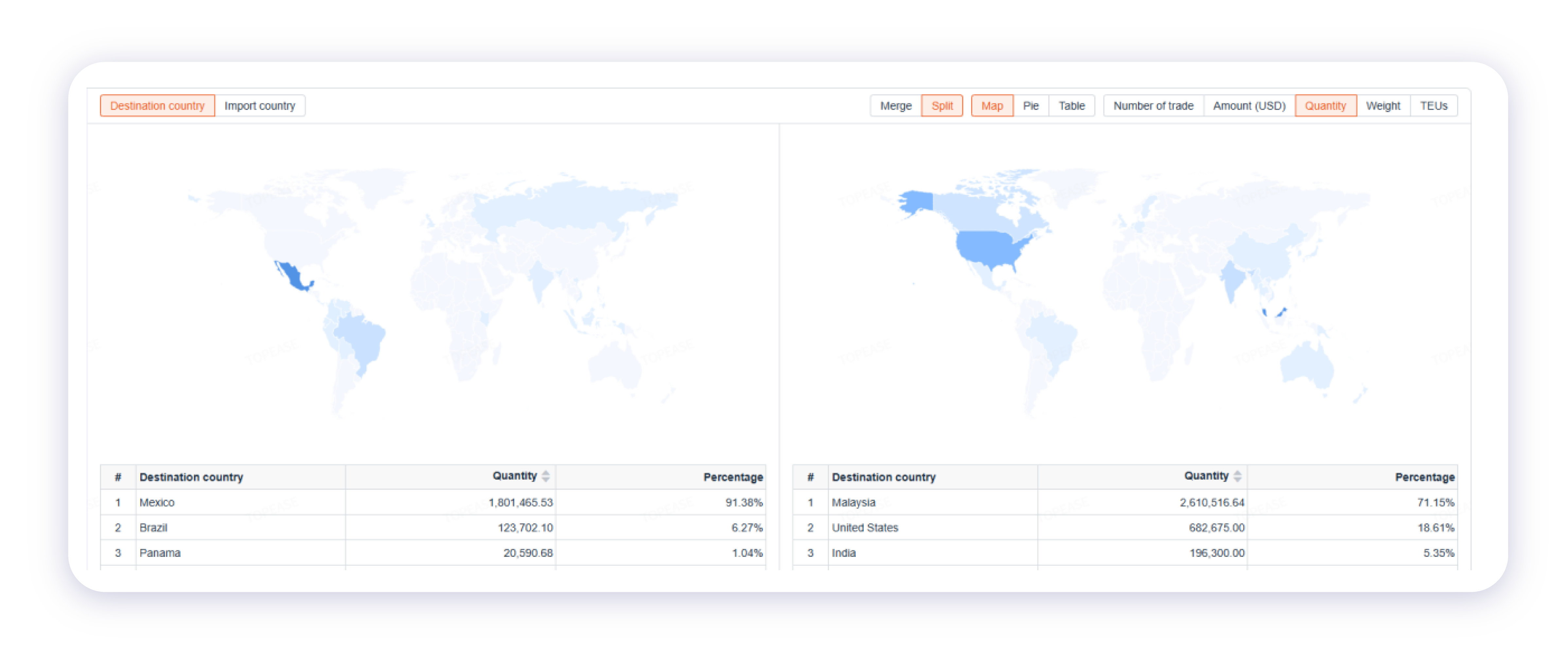The image size is (1568, 654).
Task: Choose the Merge view option
Action: click(x=895, y=106)
